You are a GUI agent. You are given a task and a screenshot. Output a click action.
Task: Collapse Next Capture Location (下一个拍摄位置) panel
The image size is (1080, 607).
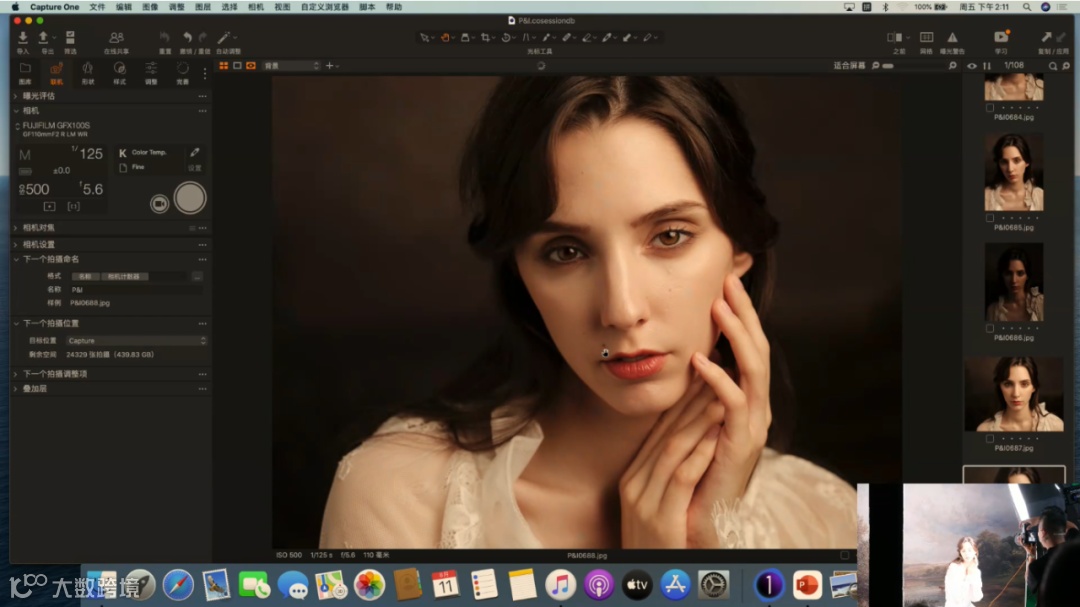16,323
